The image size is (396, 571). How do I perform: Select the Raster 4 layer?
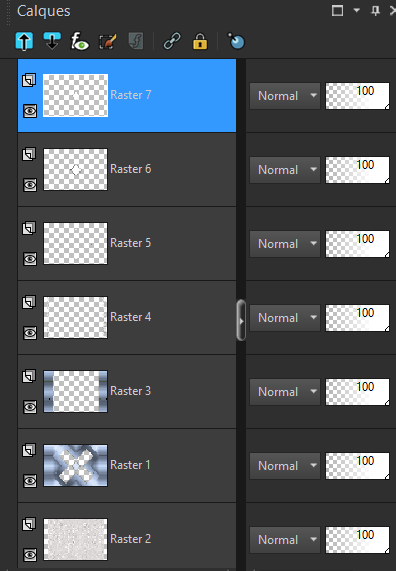(x=127, y=317)
